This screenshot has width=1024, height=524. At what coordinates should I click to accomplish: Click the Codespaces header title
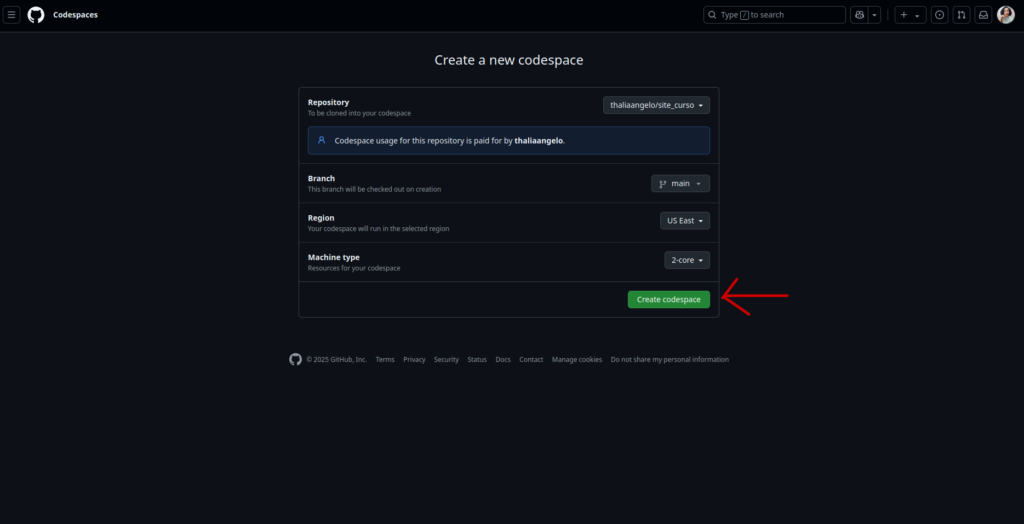(x=76, y=15)
